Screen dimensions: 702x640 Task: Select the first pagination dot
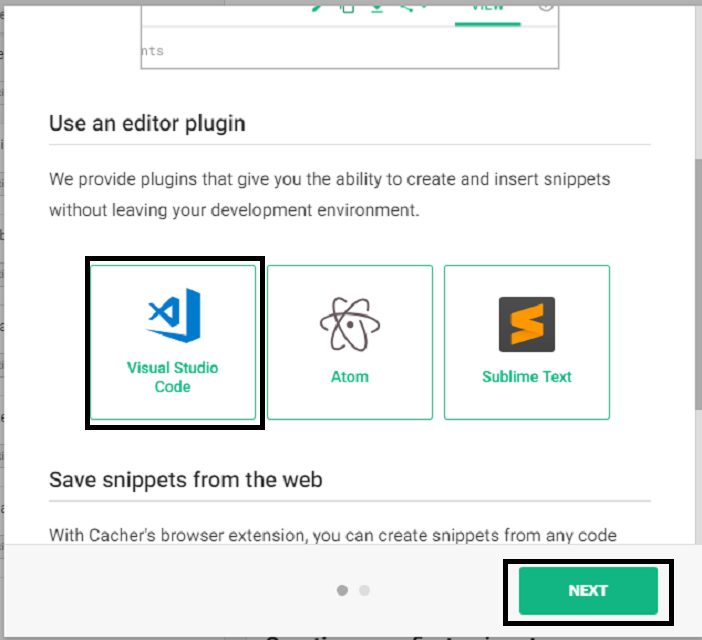pos(342,590)
